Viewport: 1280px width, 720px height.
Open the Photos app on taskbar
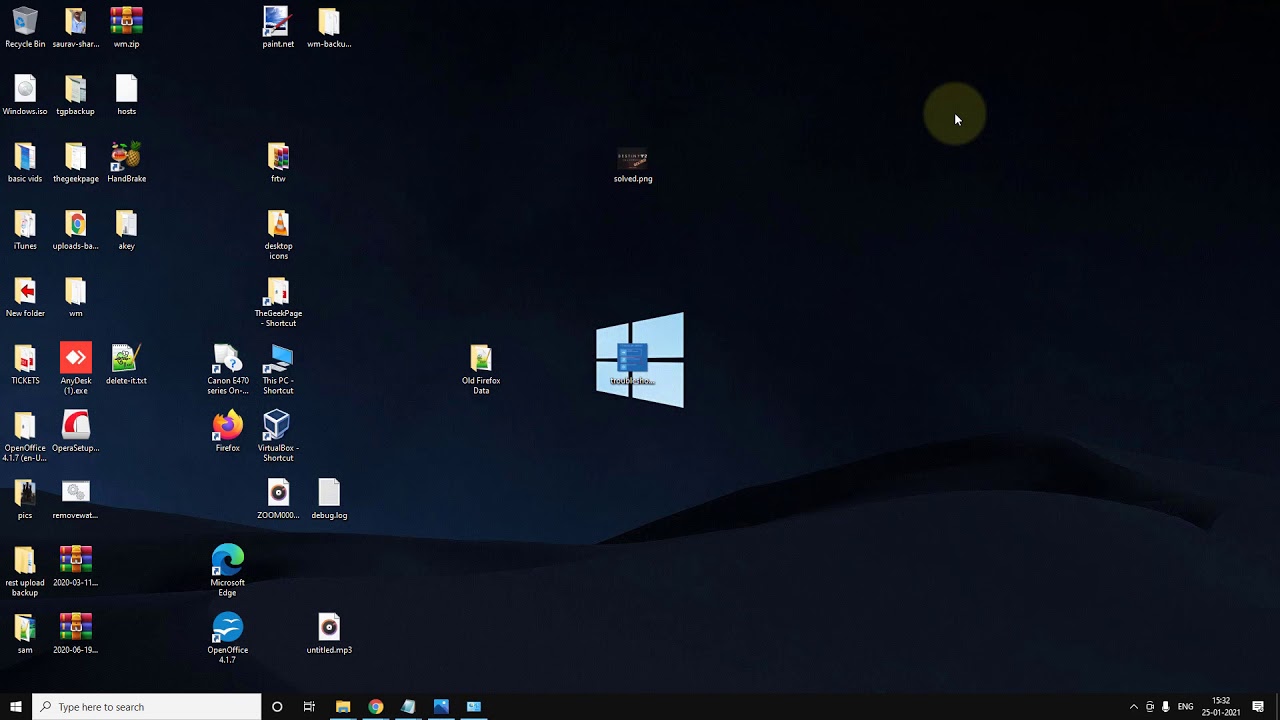[x=441, y=707]
